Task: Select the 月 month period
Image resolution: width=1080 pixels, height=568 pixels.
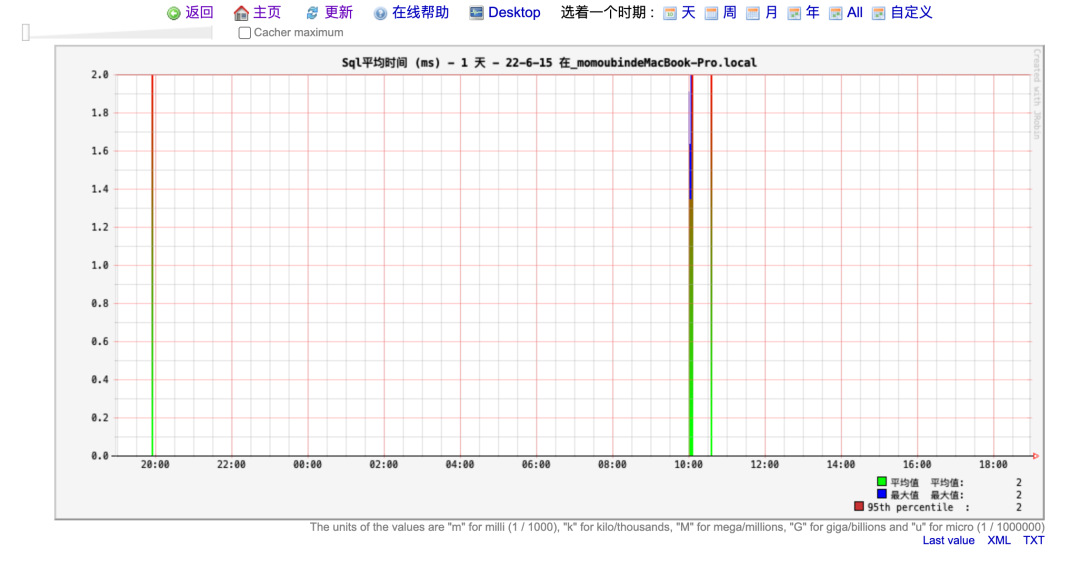Action: [x=771, y=12]
